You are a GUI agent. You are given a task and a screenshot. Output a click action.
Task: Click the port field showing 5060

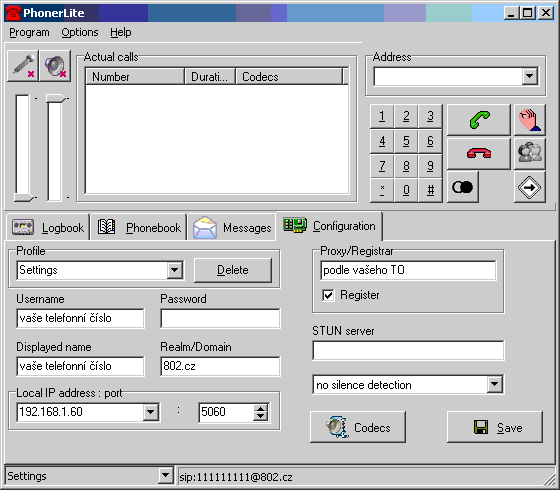[226, 412]
